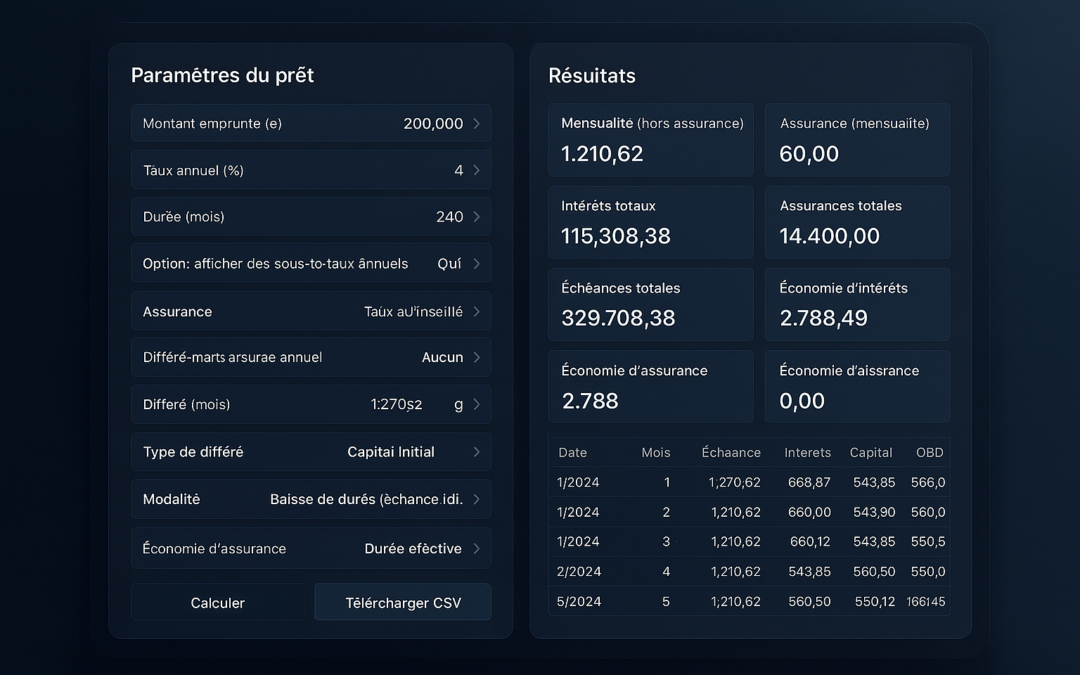Click the Assurance (mensualité) result card
Image resolution: width=1080 pixels, height=675 pixels.
point(857,139)
